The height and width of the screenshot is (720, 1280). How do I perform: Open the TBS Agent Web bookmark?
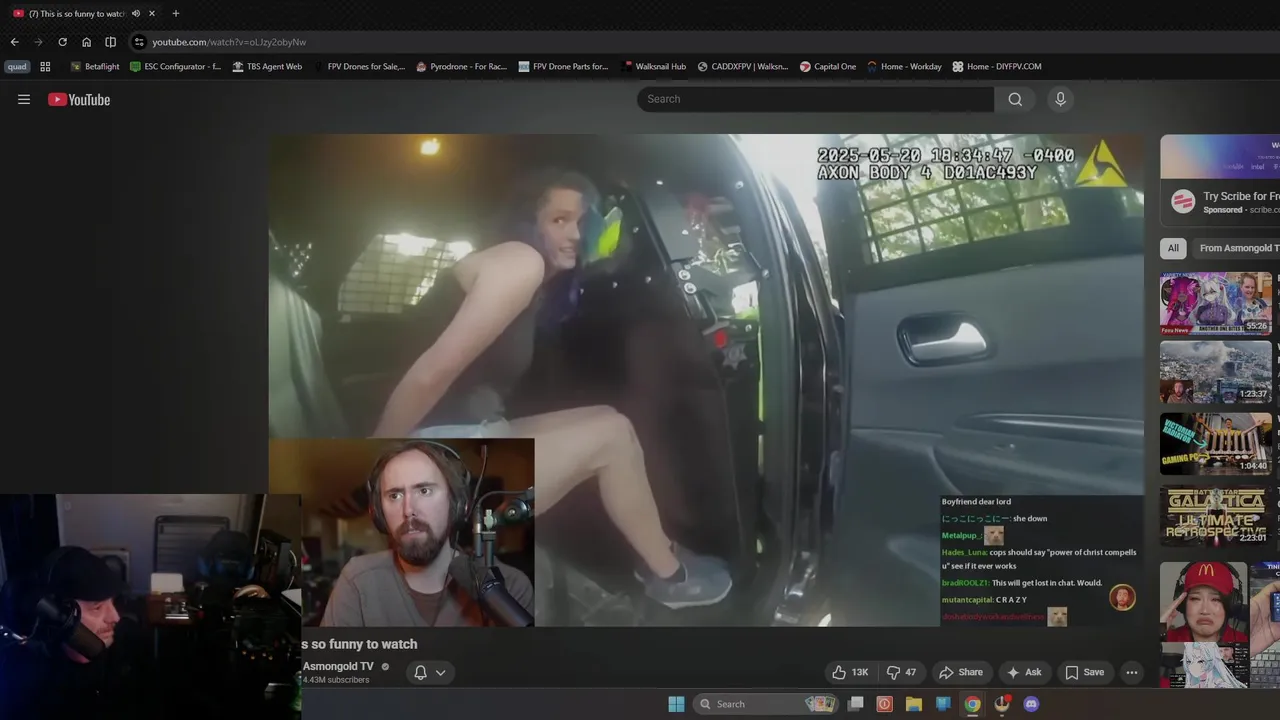coord(267,67)
